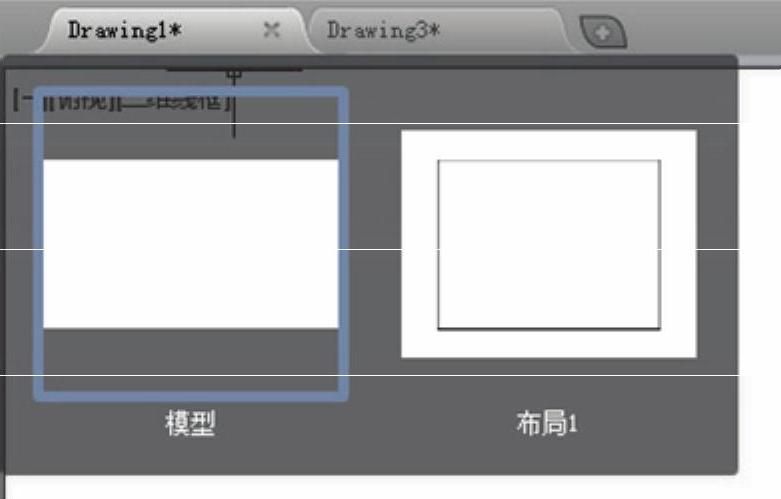Image resolution: width=781 pixels, height=499 pixels.
Task: Click the white drawing area in 模型 preview
Action: click(190, 243)
